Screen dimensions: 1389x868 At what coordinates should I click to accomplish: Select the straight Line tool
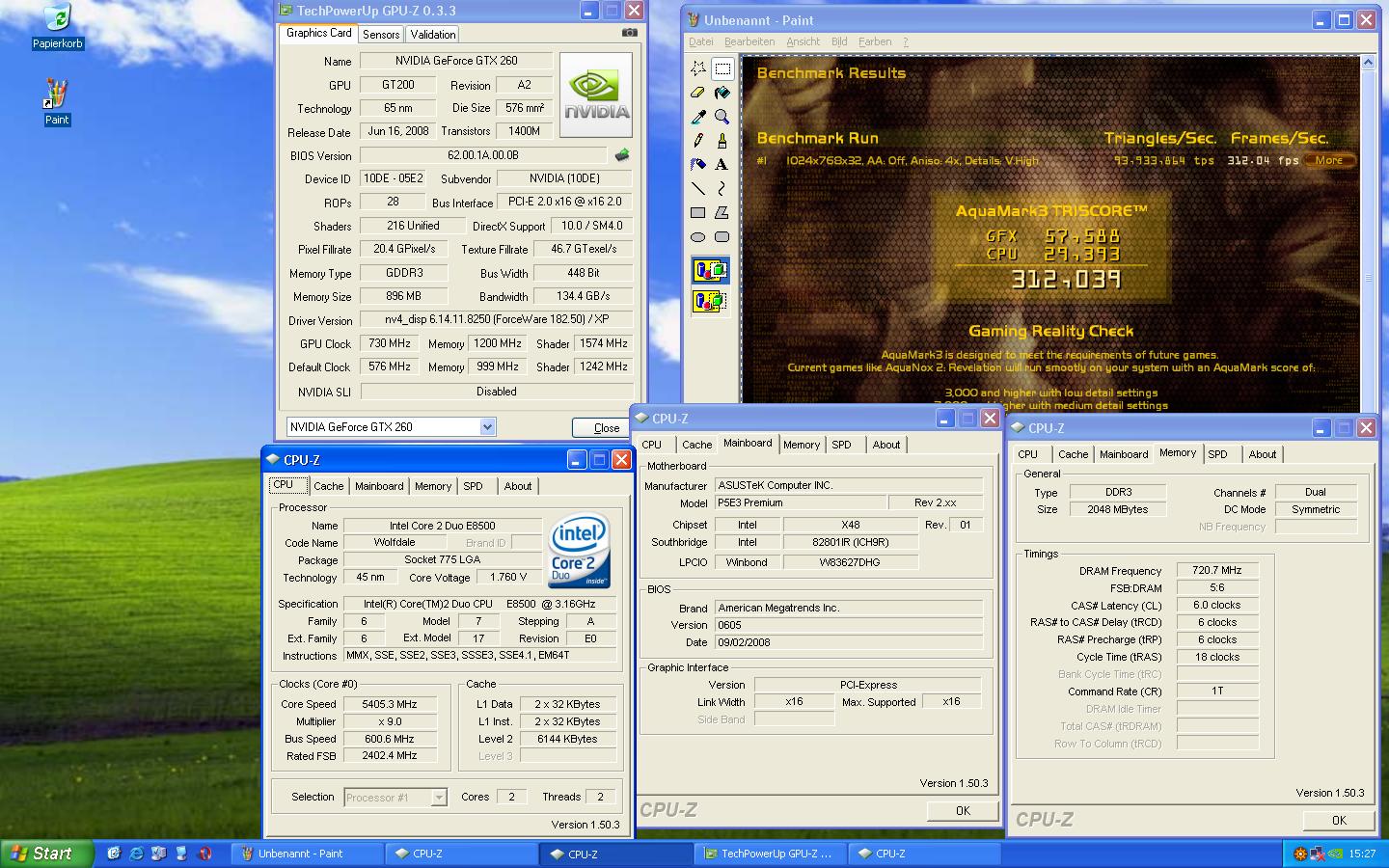(x=698, y=189)
